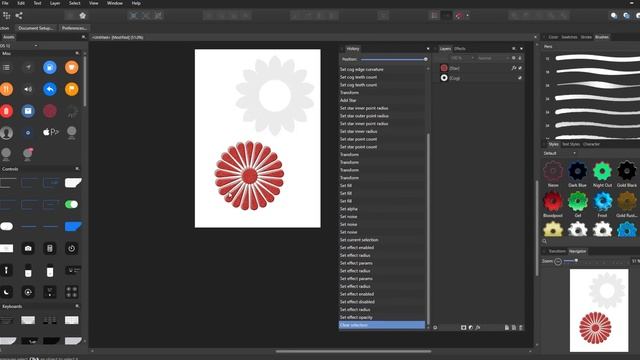The height and width of the screenshot is (360, 640).
Task: Click the moon asset icon
Action: click(6, 292)
